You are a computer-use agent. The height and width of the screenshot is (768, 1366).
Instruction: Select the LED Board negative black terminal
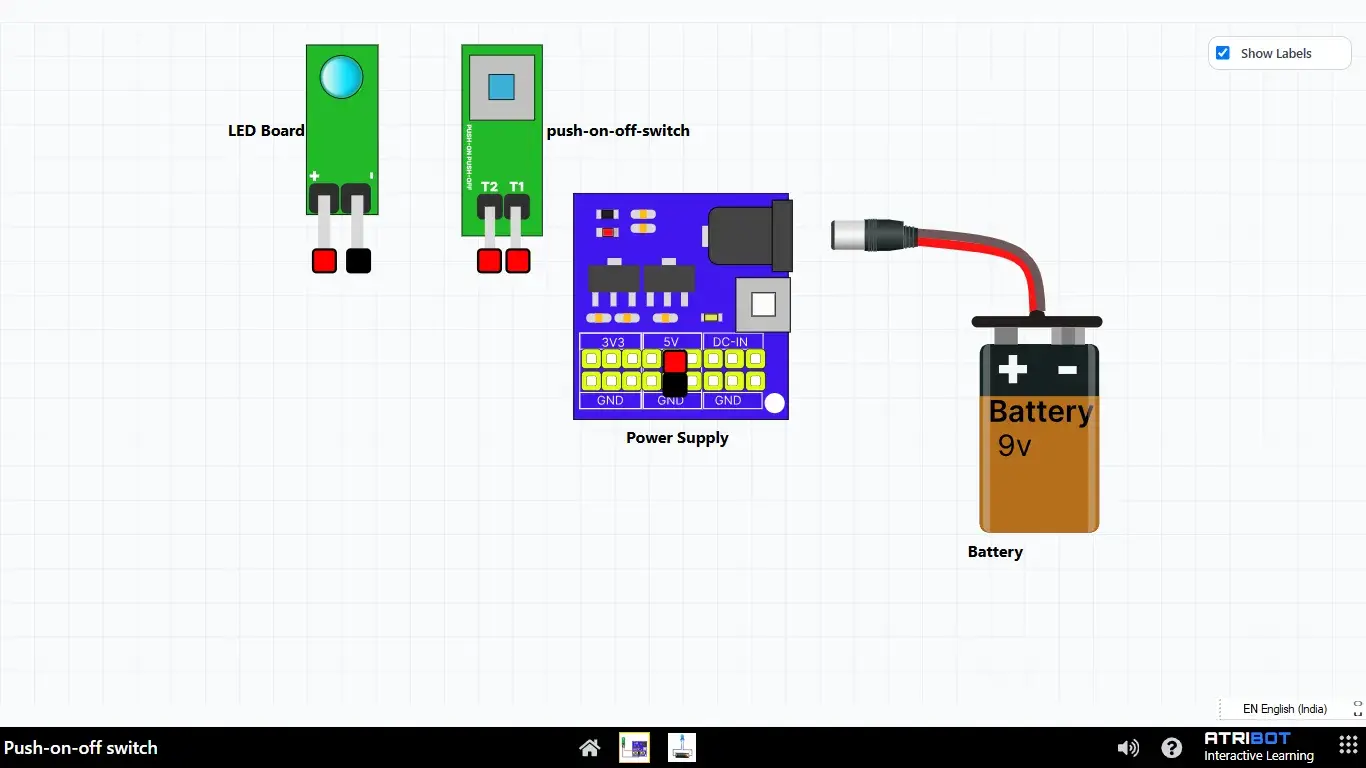(x=358, y=261)
